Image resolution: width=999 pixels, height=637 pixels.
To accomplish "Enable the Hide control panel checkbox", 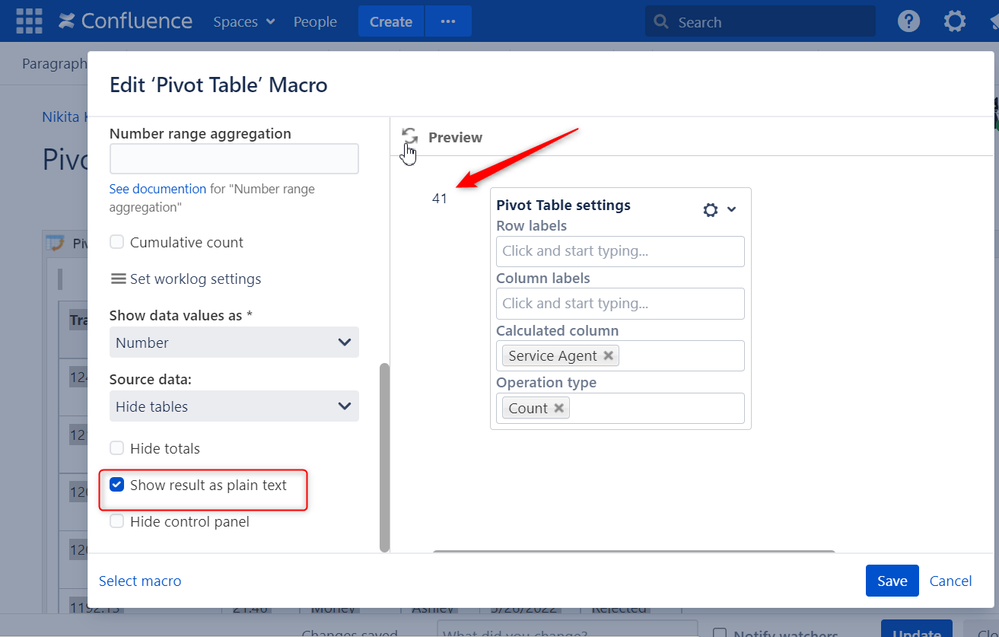I will (x=117, y=522).
